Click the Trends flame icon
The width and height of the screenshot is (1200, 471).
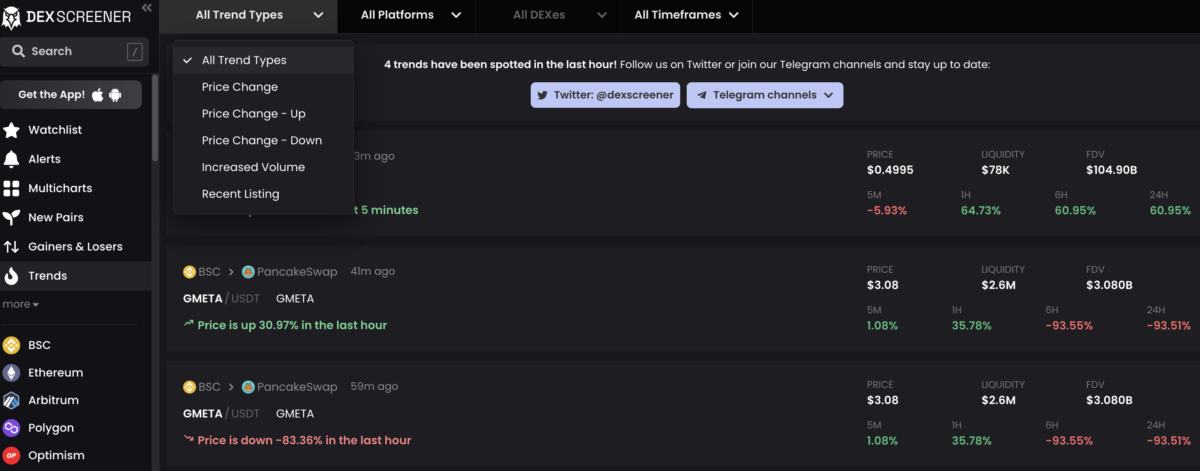(12, 276)
